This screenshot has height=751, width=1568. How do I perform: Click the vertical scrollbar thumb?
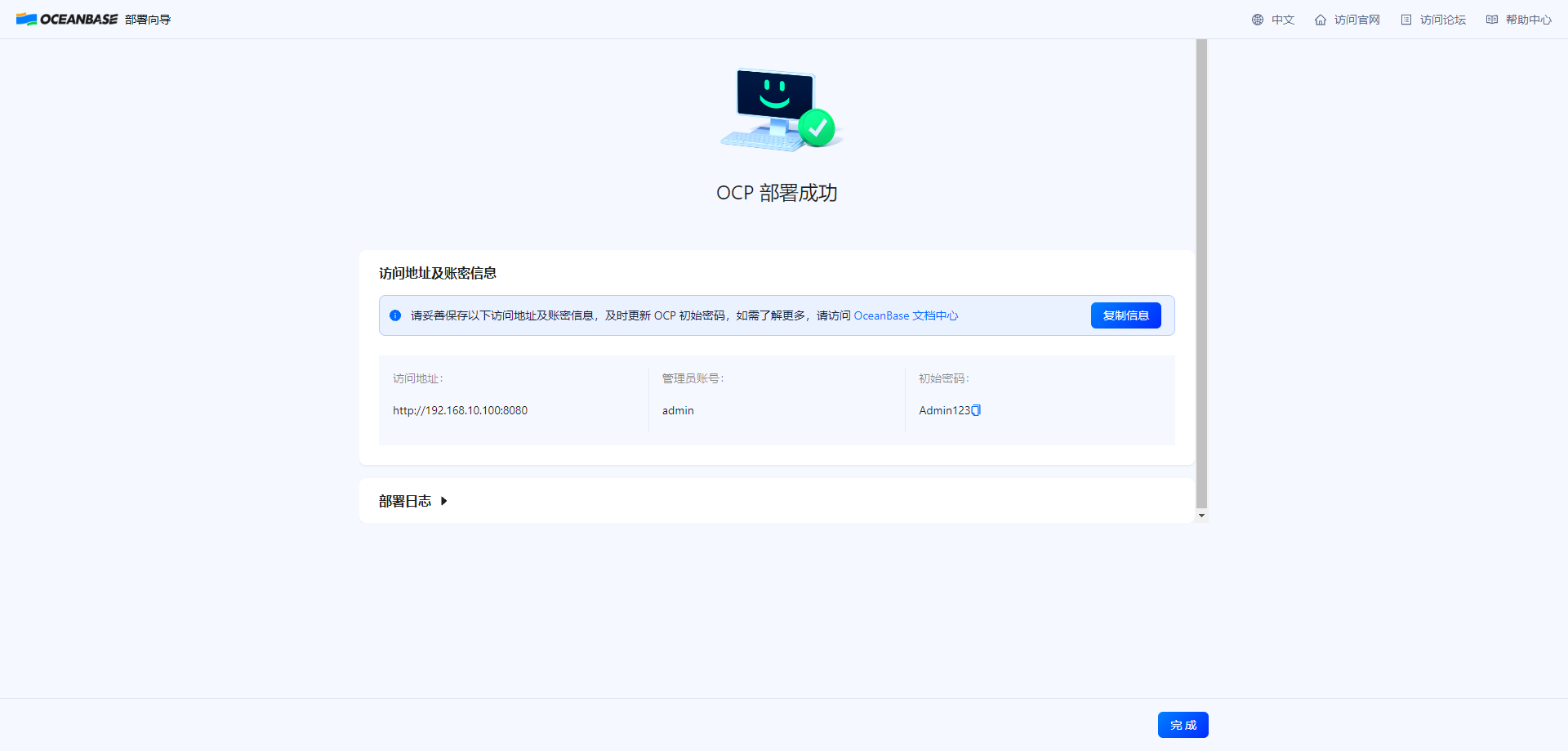1201,274
